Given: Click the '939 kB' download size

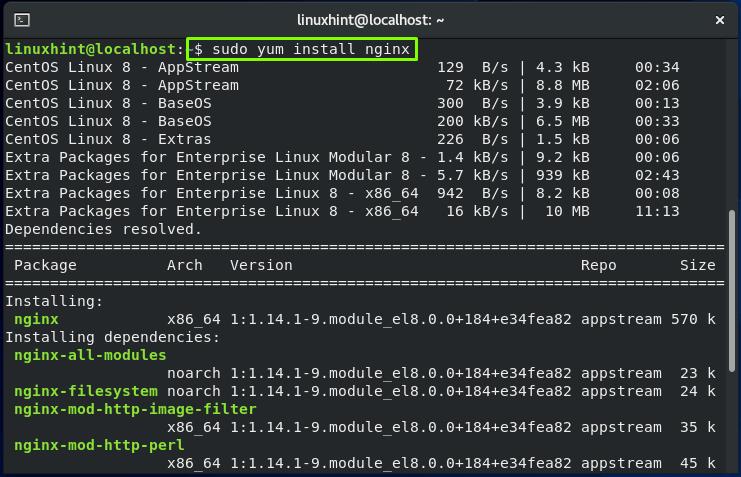Looking at the screenshot, I should pos(563,175).
